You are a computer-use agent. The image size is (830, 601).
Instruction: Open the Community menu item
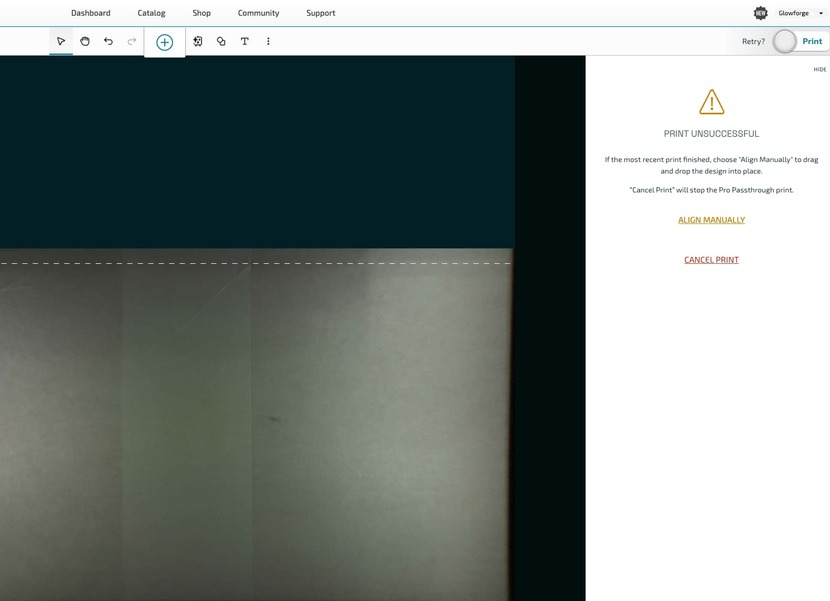[x=258, y=13]
